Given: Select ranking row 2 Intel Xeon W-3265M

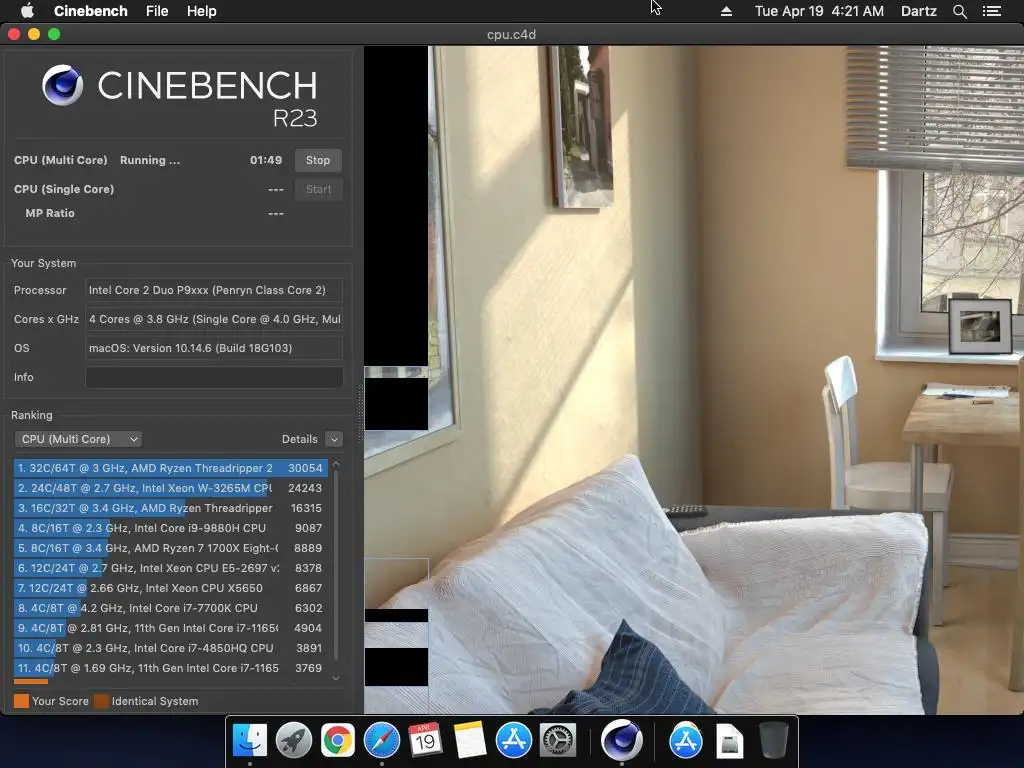Looking at the screenshot, I should 170,488.
